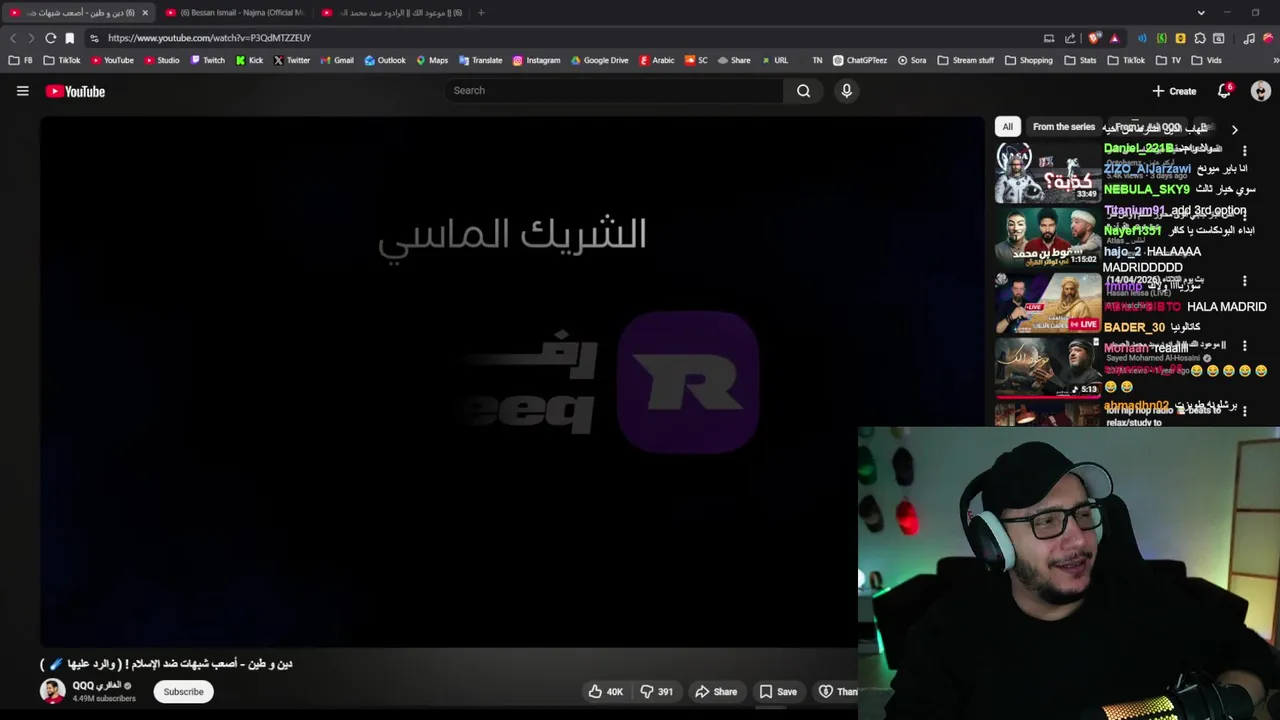1280x720 pixels.
Task: Open the 1:15:02 recommended video thumbnail
Action: click(1047, 237)
